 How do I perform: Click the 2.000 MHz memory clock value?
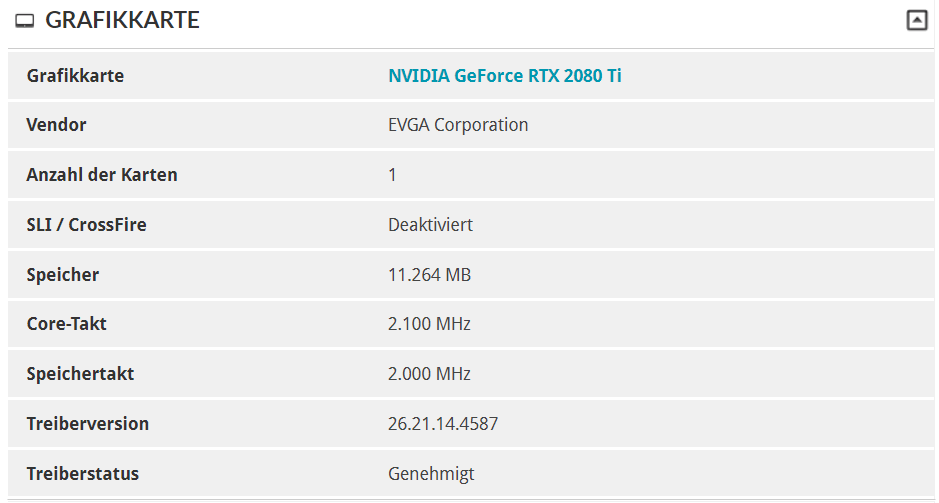(429, 374)
